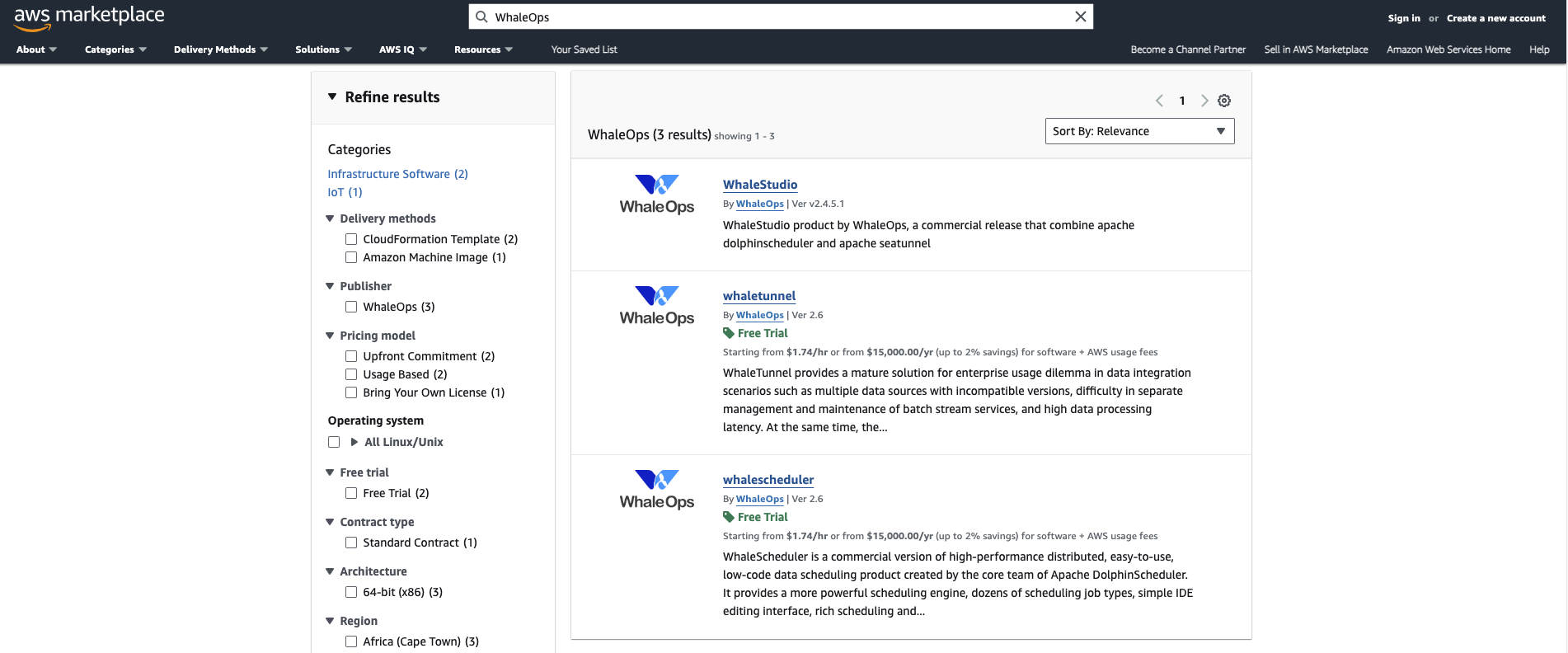Click Create a new account

(1496, 18)
